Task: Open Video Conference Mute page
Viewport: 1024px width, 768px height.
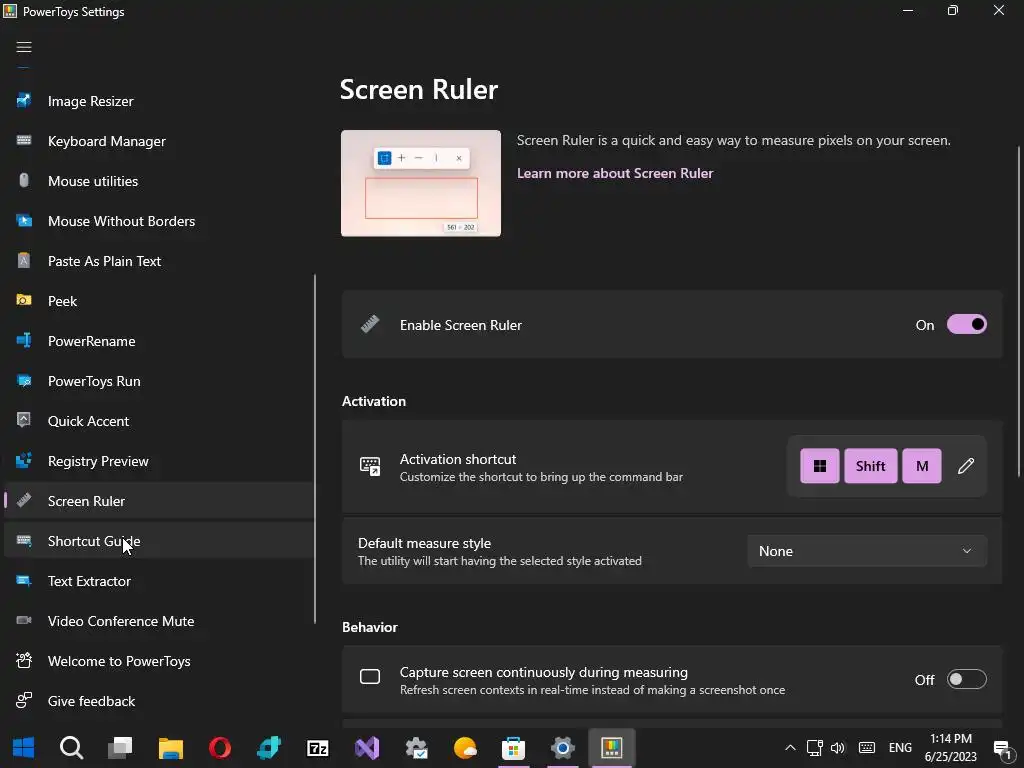Action: pos(158,620)
